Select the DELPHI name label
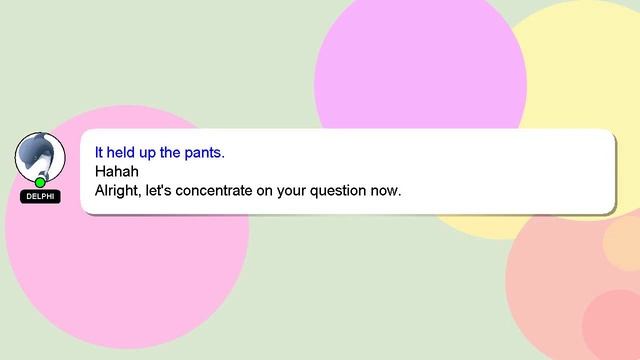This screenshot has width=640, height=360. point(40,196)
